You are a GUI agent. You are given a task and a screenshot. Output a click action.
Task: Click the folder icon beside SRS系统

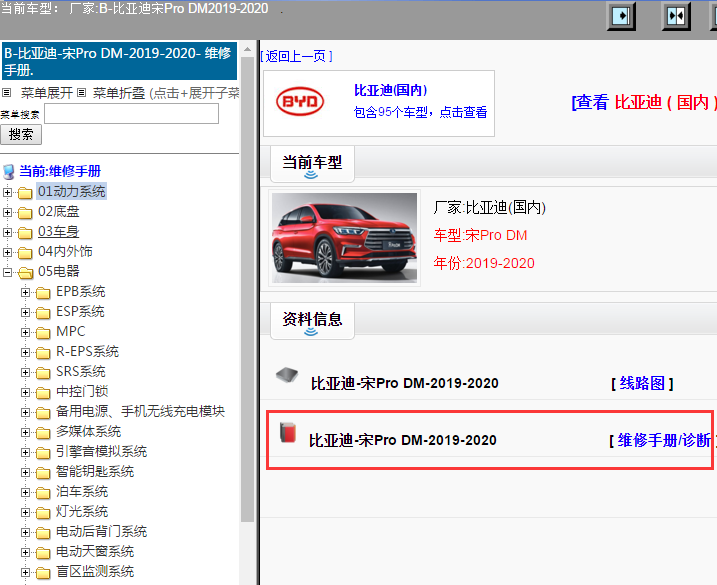[x=43, y=373]
